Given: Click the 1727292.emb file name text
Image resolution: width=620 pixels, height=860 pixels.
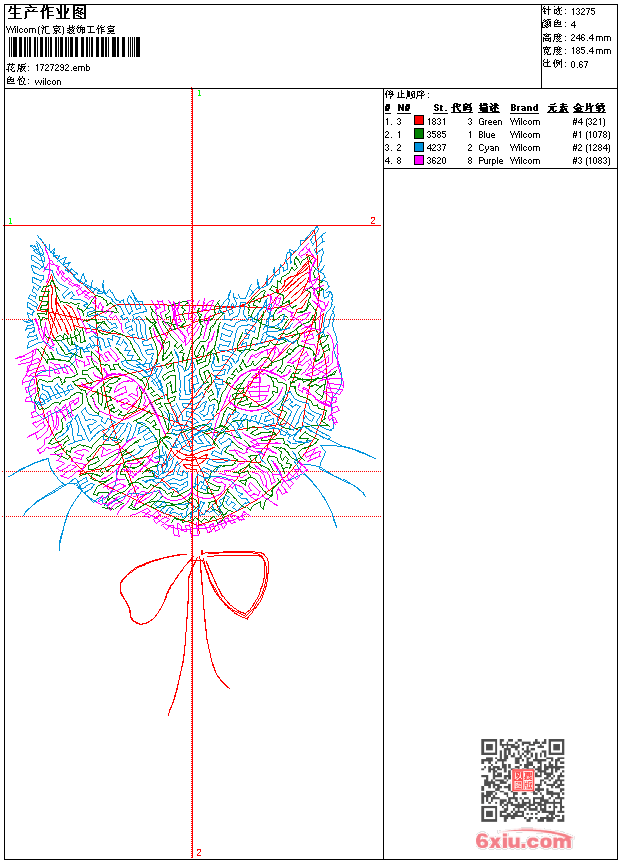Looking at the screenshot, I should pyautogui.click(x=62, y=68).
